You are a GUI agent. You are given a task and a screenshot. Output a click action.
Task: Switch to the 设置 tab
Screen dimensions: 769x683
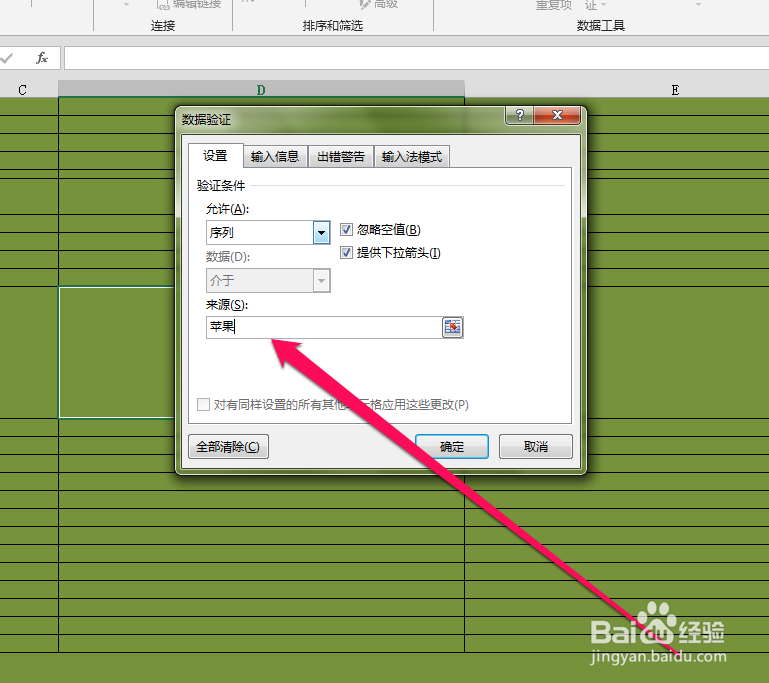pos(215,156)
